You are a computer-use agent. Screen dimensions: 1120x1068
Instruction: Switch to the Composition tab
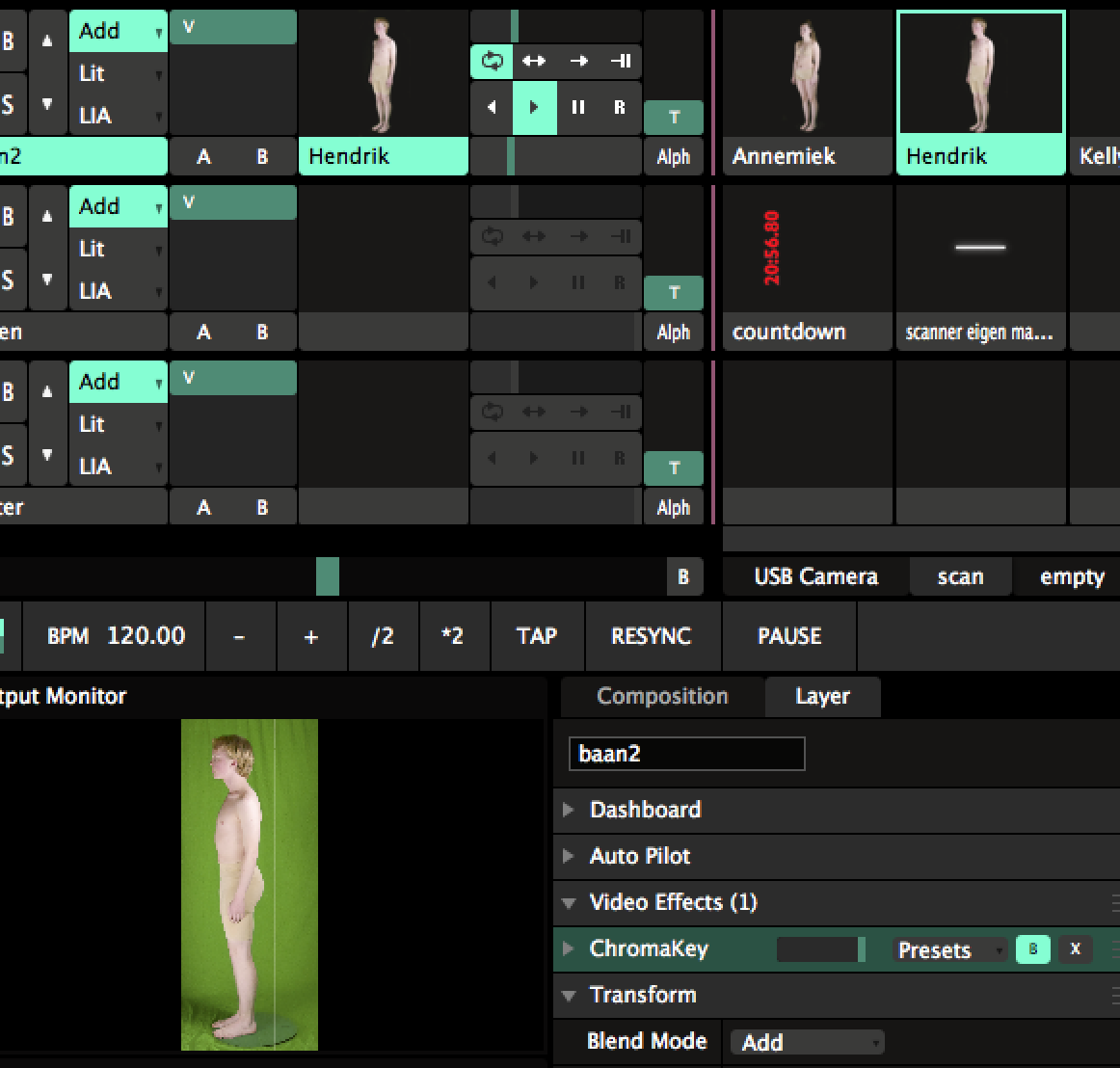662,696
